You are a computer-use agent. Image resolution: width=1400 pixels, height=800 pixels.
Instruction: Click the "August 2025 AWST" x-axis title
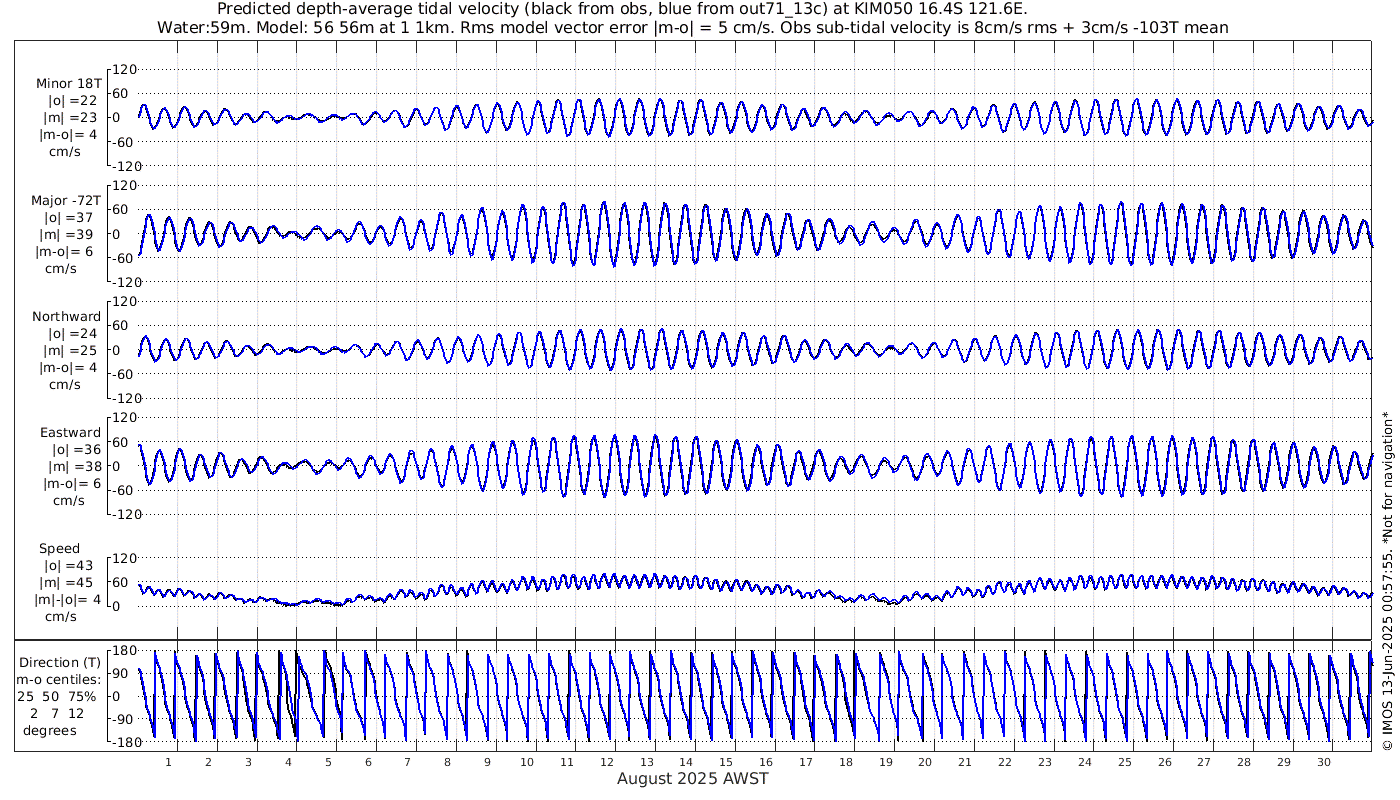pos(693,778)
